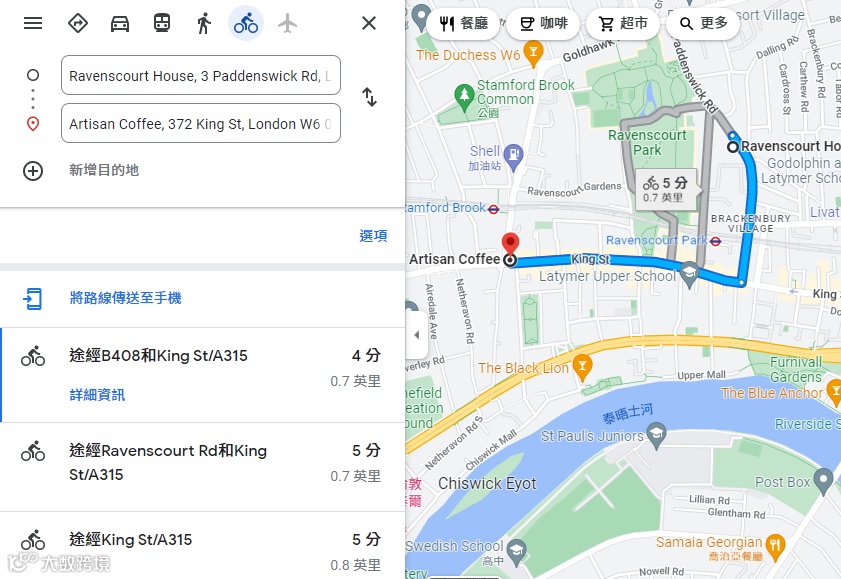Select the flights travel mode
This screenshot has width=841, height=579.
coord(287,24)
